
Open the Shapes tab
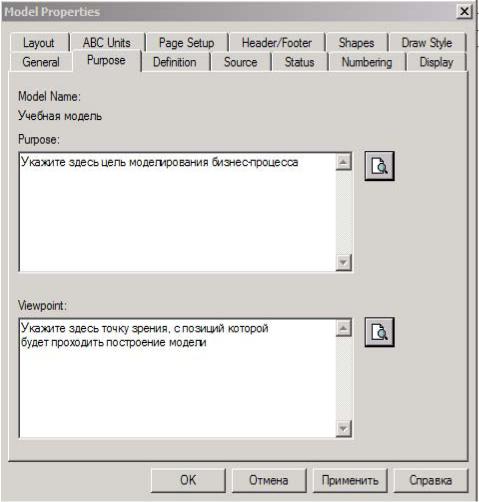click(x=356, y=43)
